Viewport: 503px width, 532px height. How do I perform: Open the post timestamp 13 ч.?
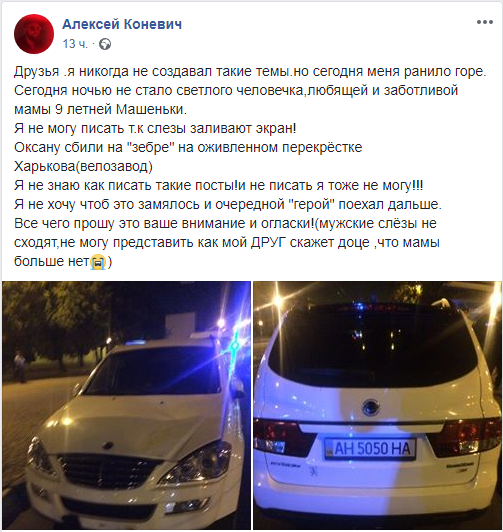(75, 44)
